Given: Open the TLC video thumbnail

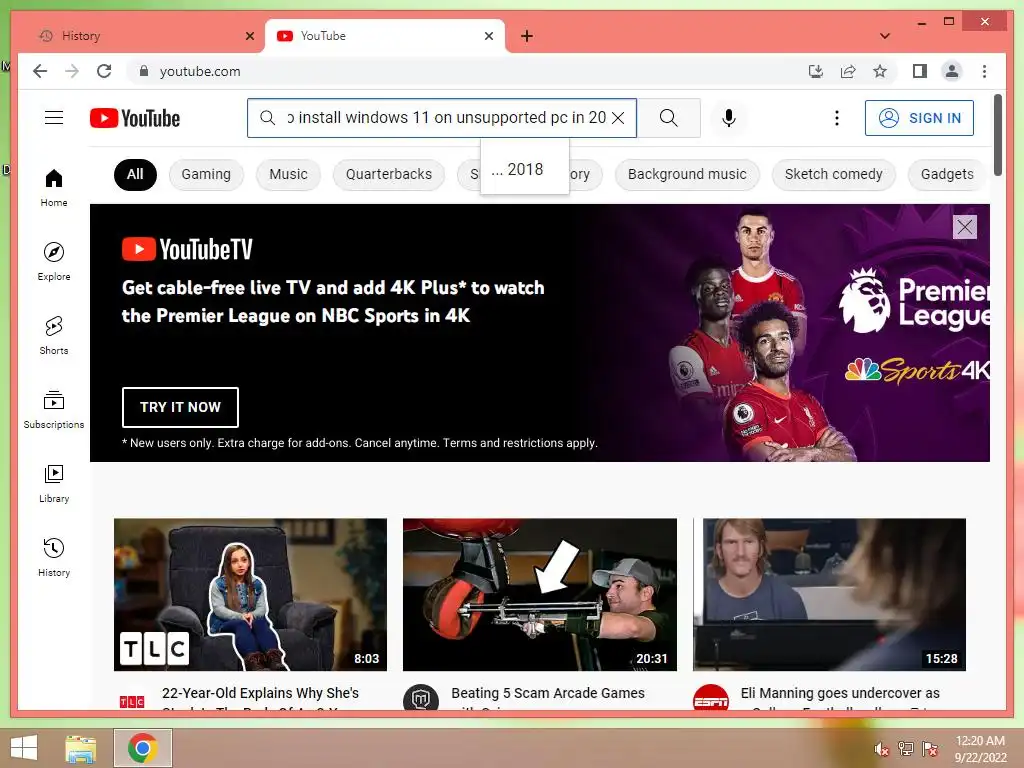Looking at the screenshot, I should (x=250, y=594).
